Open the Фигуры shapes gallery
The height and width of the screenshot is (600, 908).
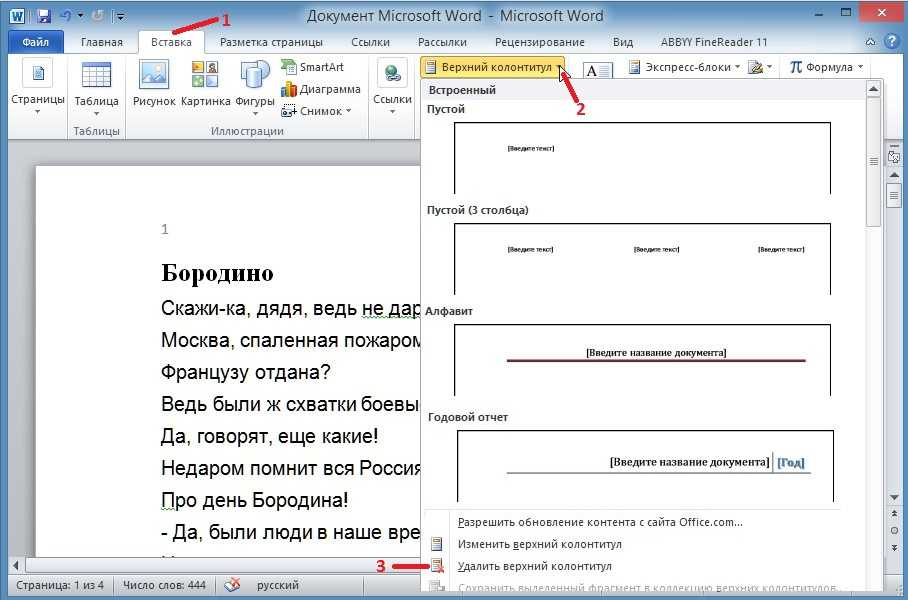coord(255,87)
